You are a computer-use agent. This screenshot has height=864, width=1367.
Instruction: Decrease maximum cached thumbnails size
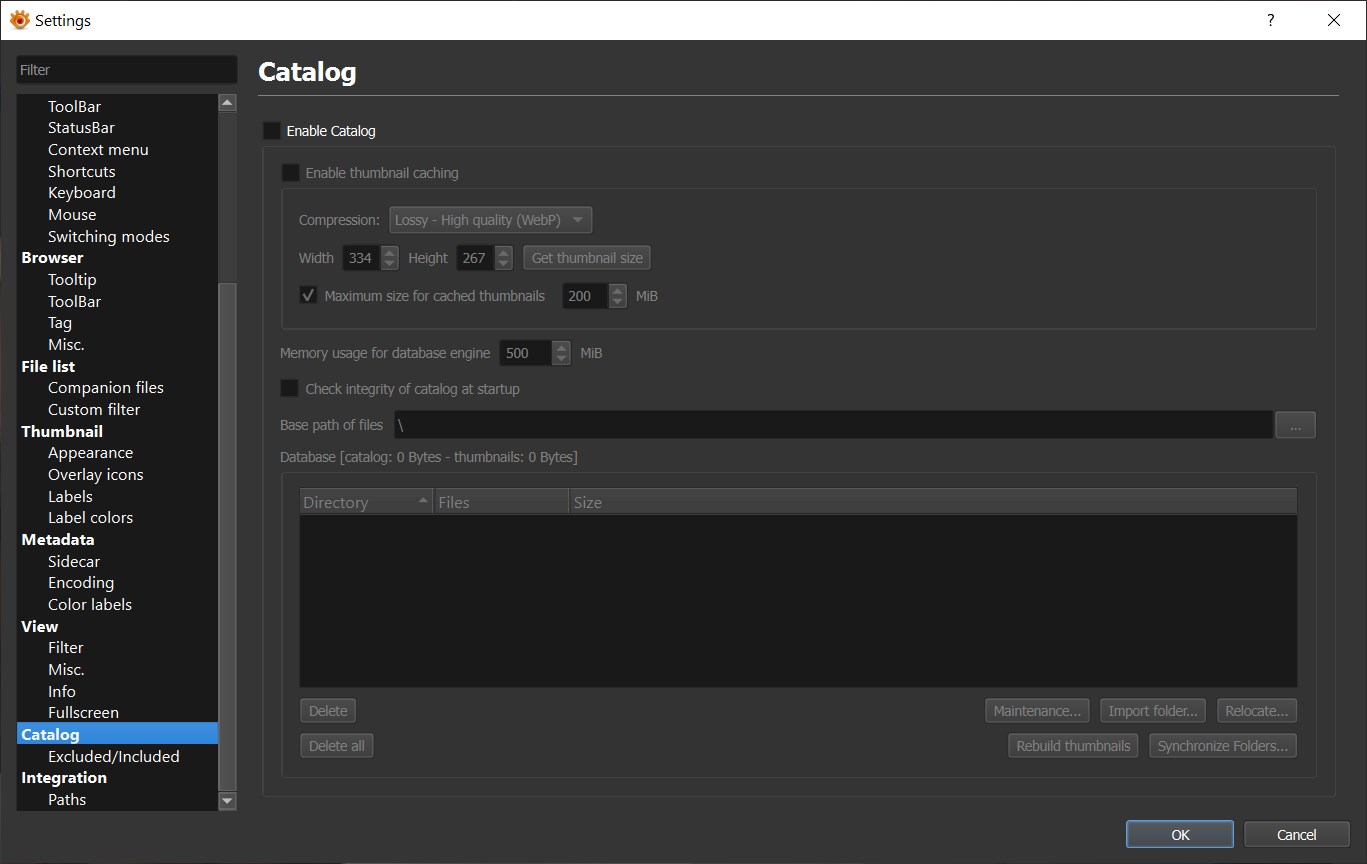(x=617, y=302)
